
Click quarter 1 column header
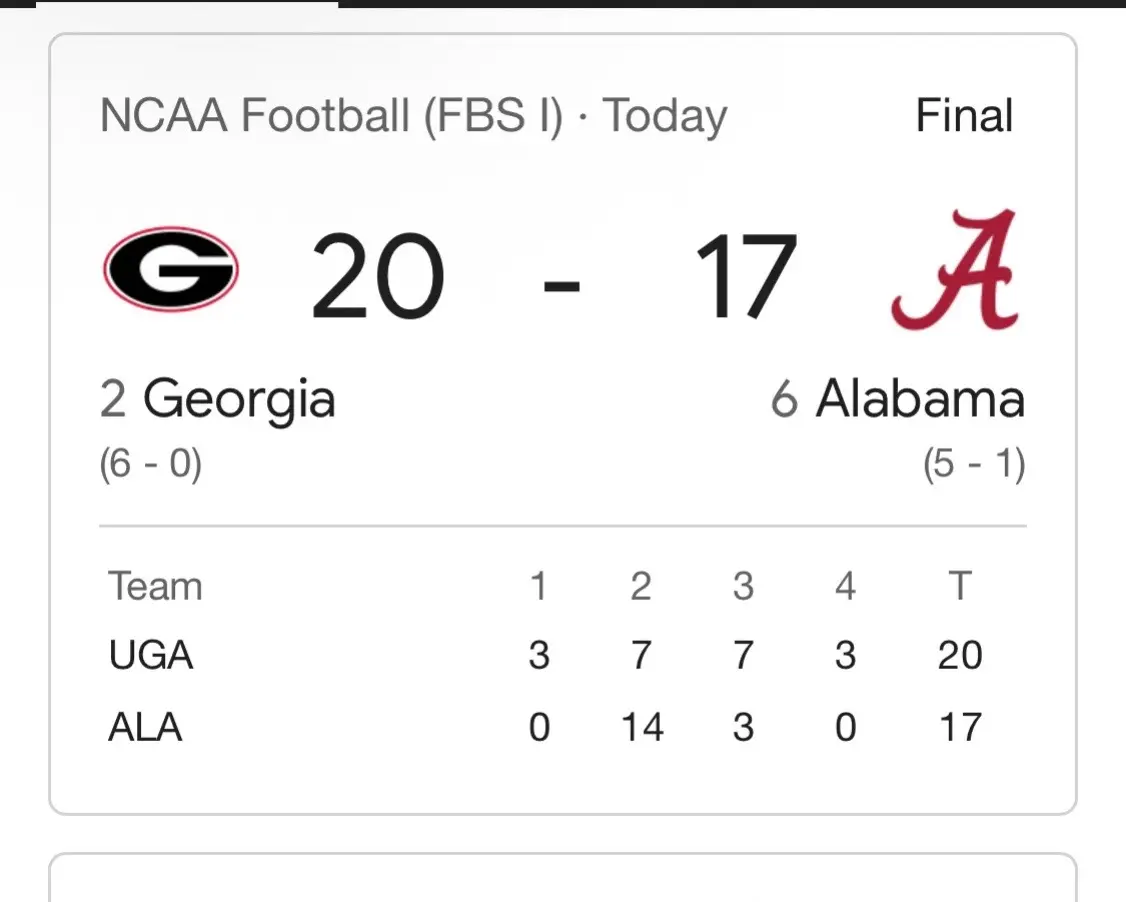click(539, 586)
